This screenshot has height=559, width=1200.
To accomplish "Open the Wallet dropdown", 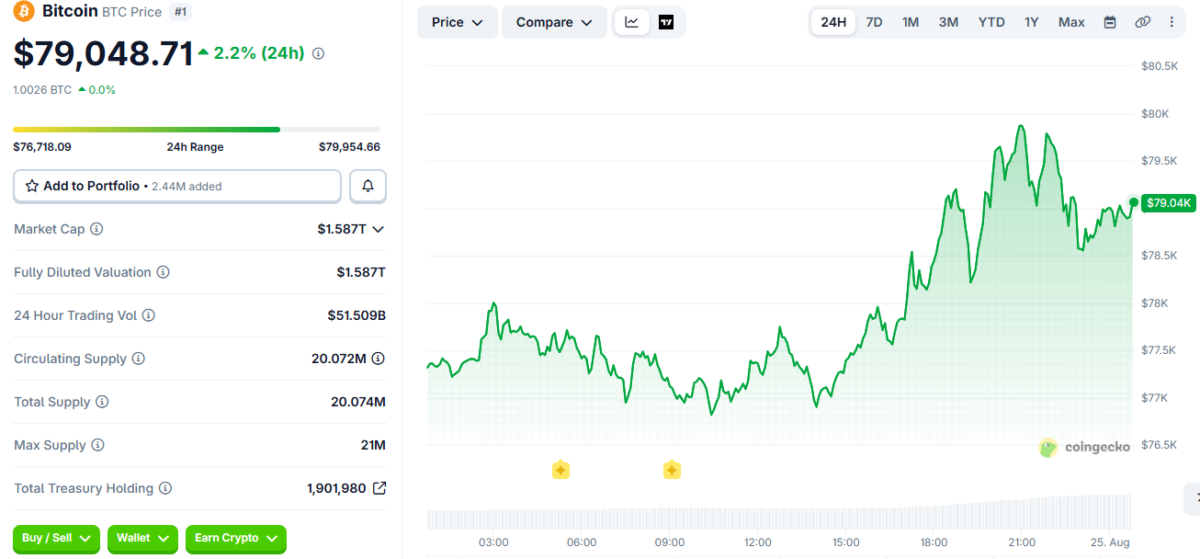I will 142,538.
